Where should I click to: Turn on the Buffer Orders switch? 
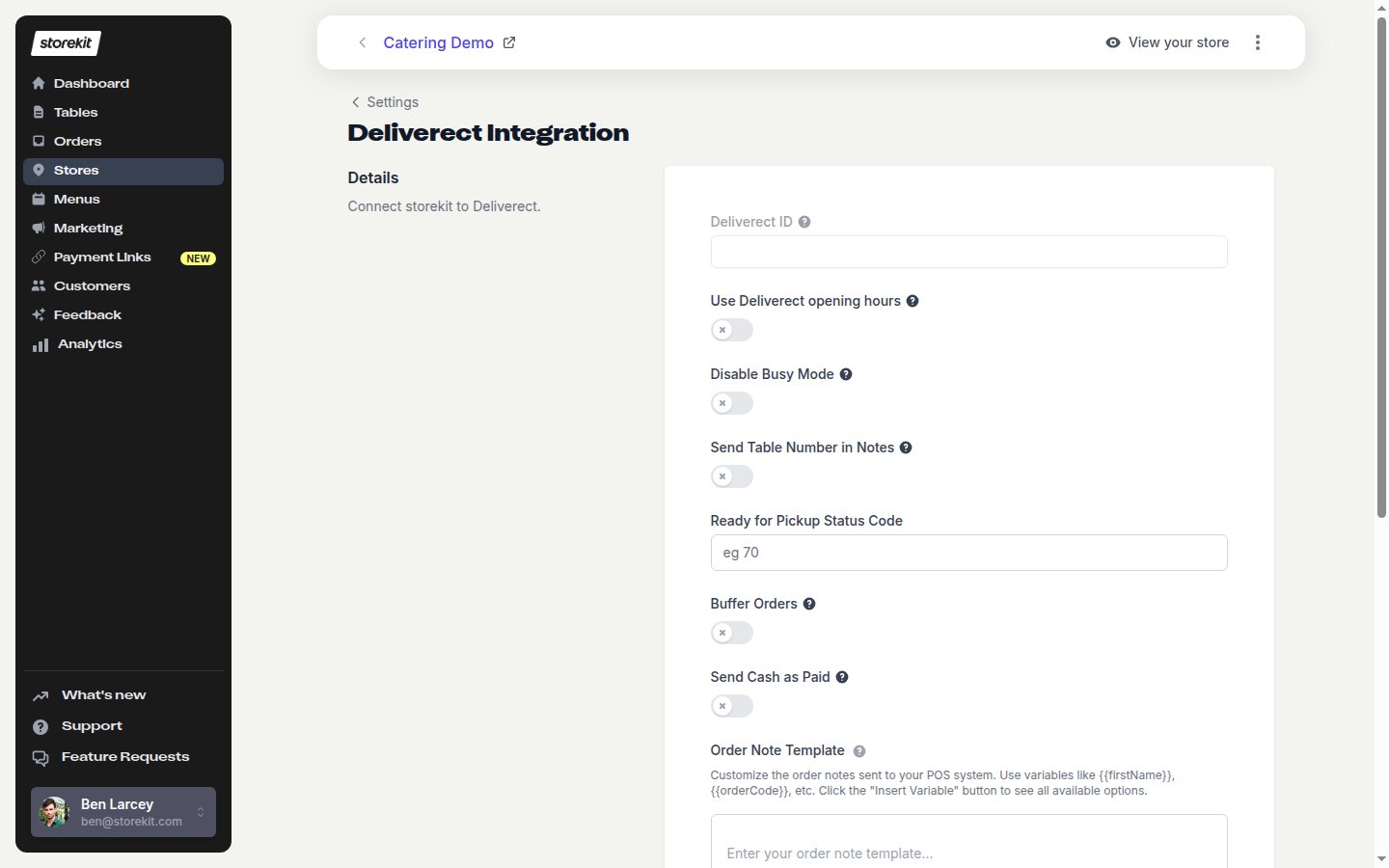(732, 633)
